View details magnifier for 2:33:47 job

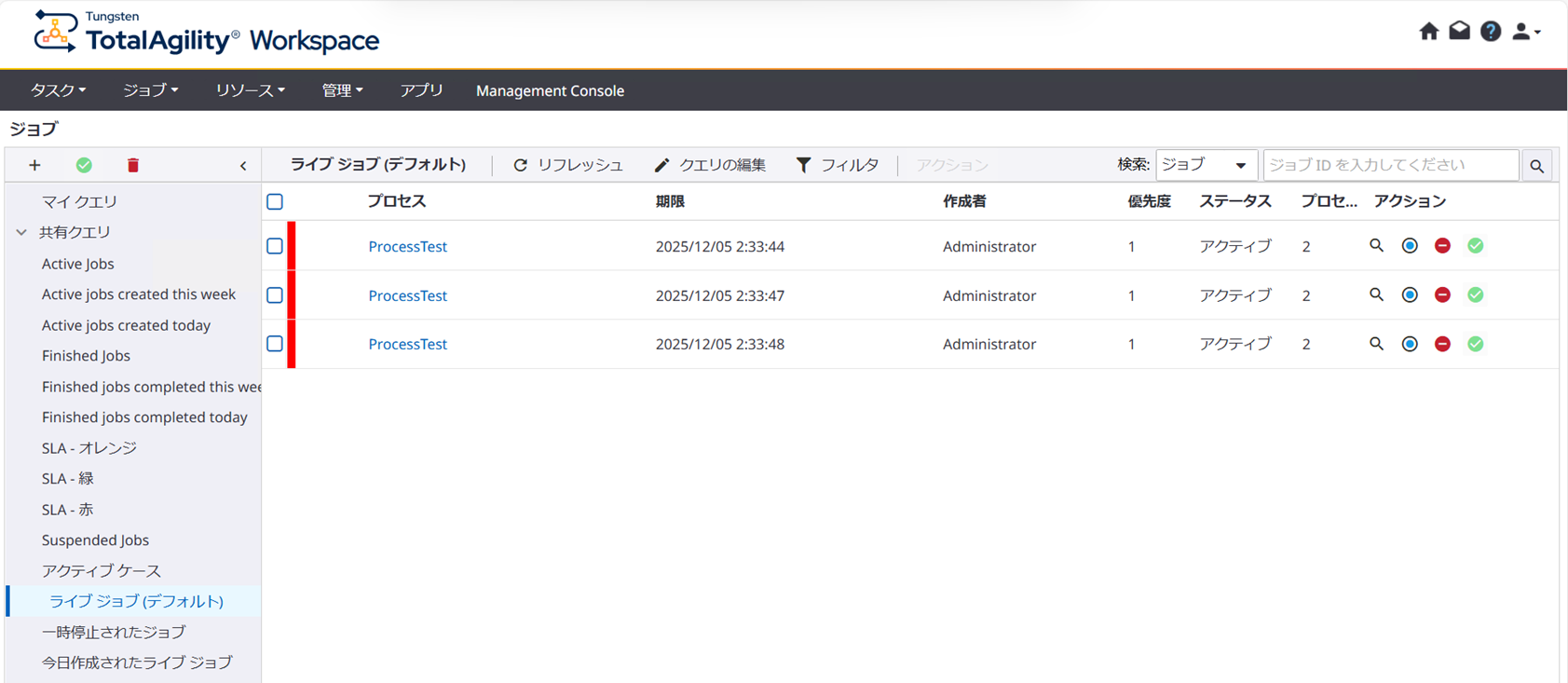click(x=1376, y=295)
